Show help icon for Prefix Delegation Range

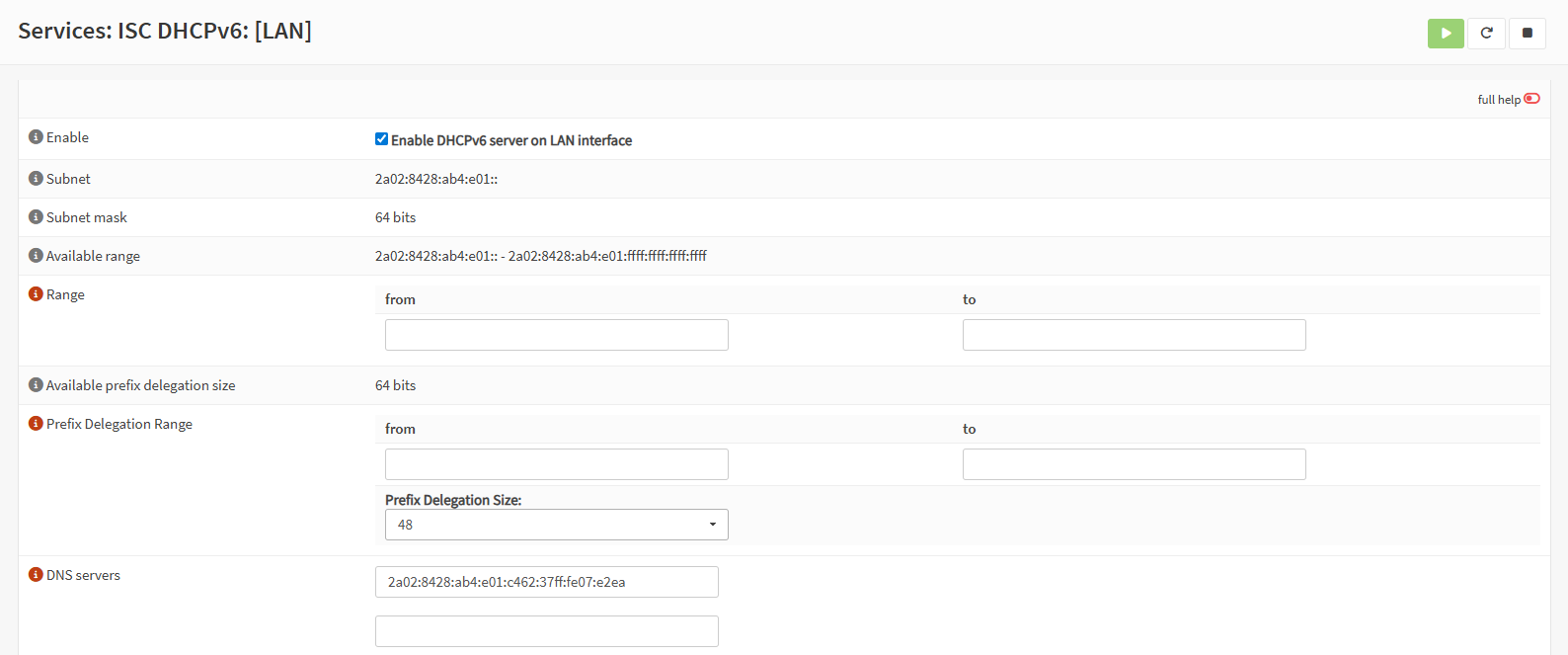[36, 424]
